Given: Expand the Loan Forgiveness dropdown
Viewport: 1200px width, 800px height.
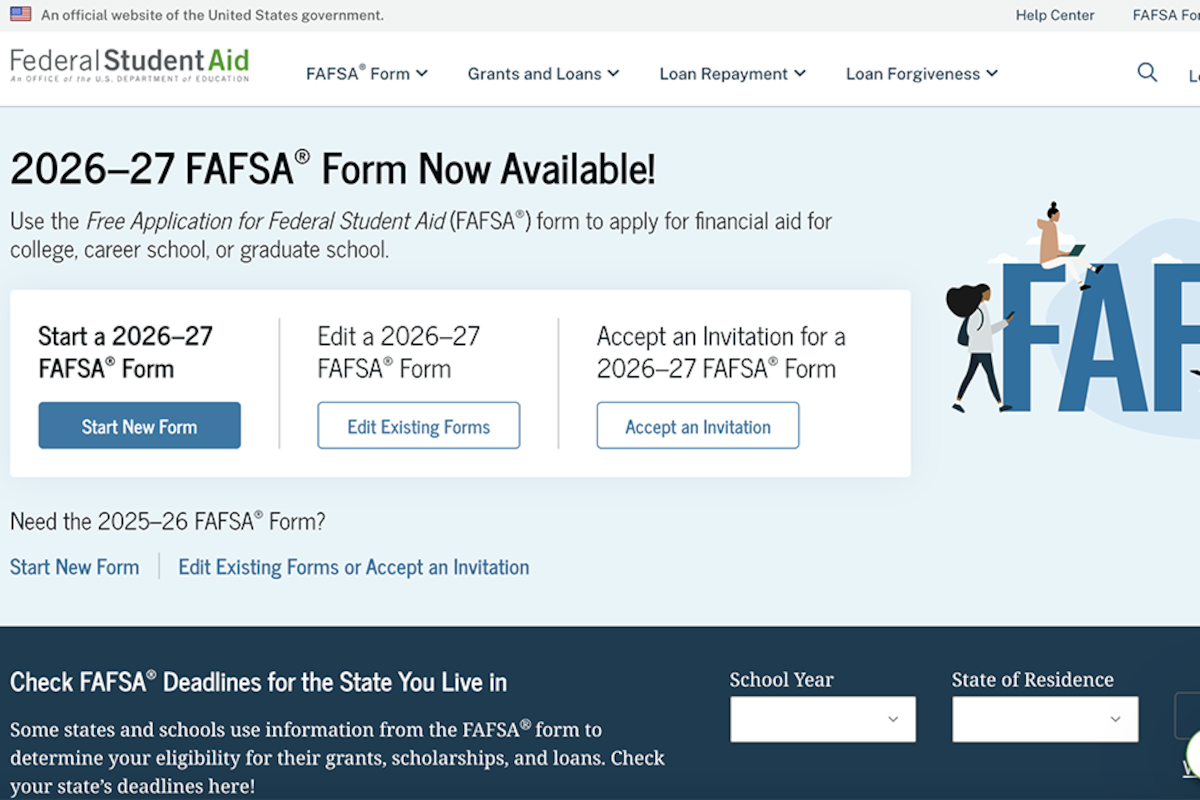Looking at the screenshot, I should 920,73.
